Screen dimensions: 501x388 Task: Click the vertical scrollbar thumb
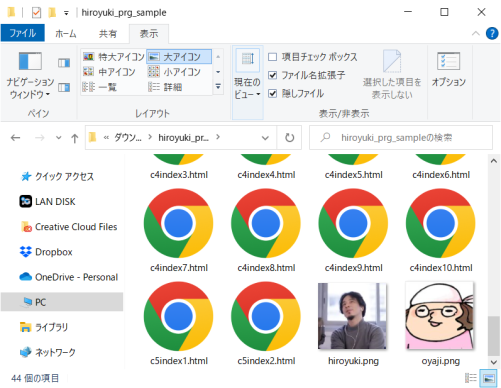point(493,336)
